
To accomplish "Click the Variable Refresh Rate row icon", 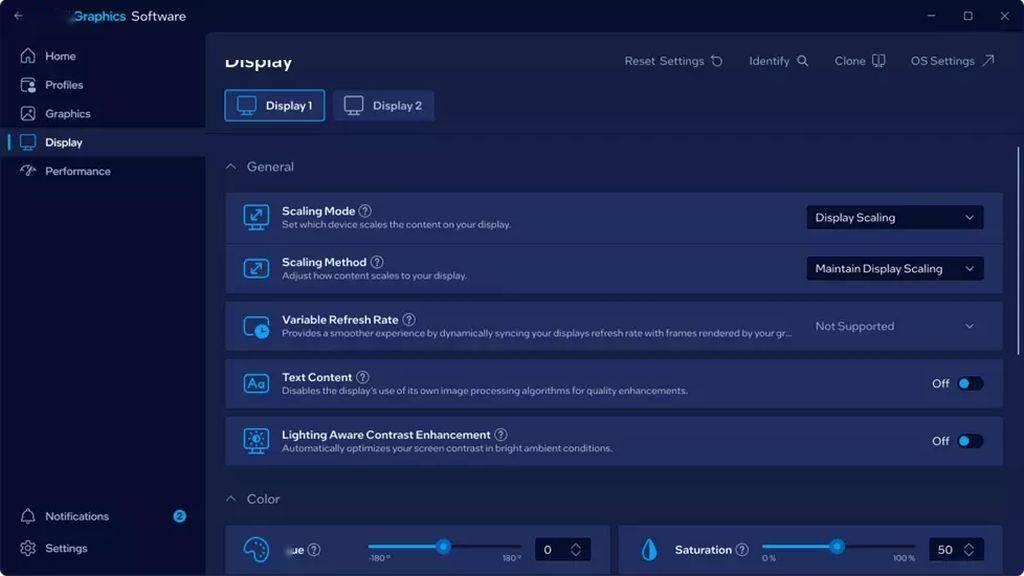I will pos(256,327).
